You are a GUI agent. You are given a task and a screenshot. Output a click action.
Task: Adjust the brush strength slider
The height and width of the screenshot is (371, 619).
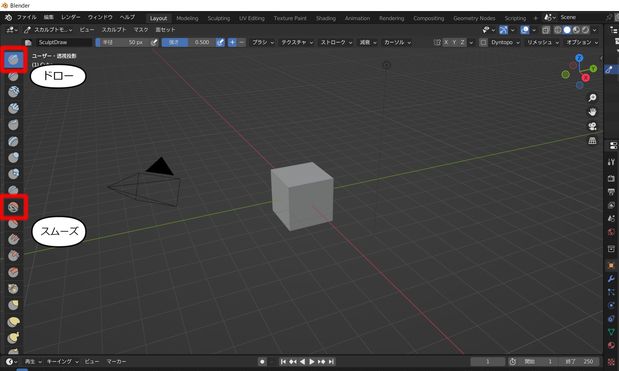pyautogui.click(x=188, y=42)
